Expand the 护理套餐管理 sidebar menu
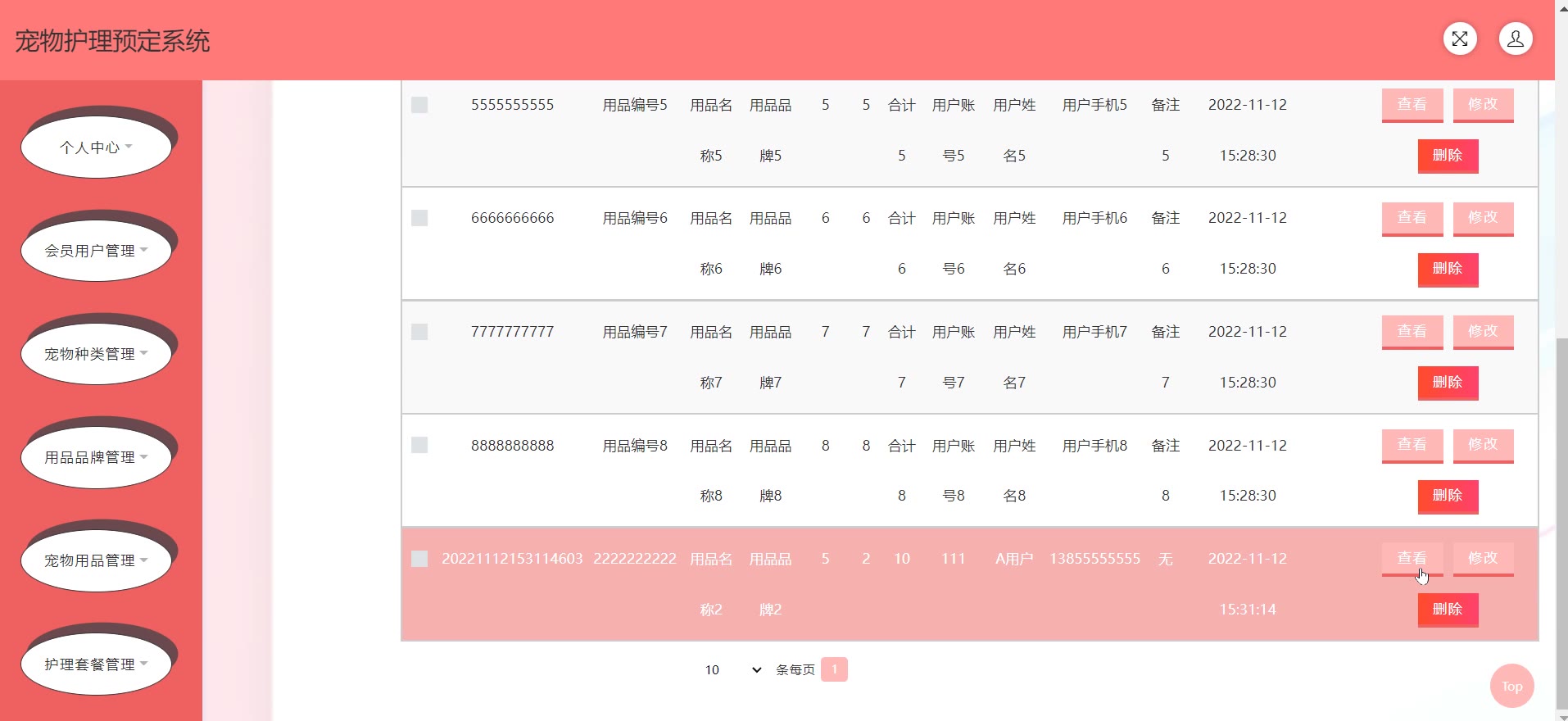 pos(96,664)
